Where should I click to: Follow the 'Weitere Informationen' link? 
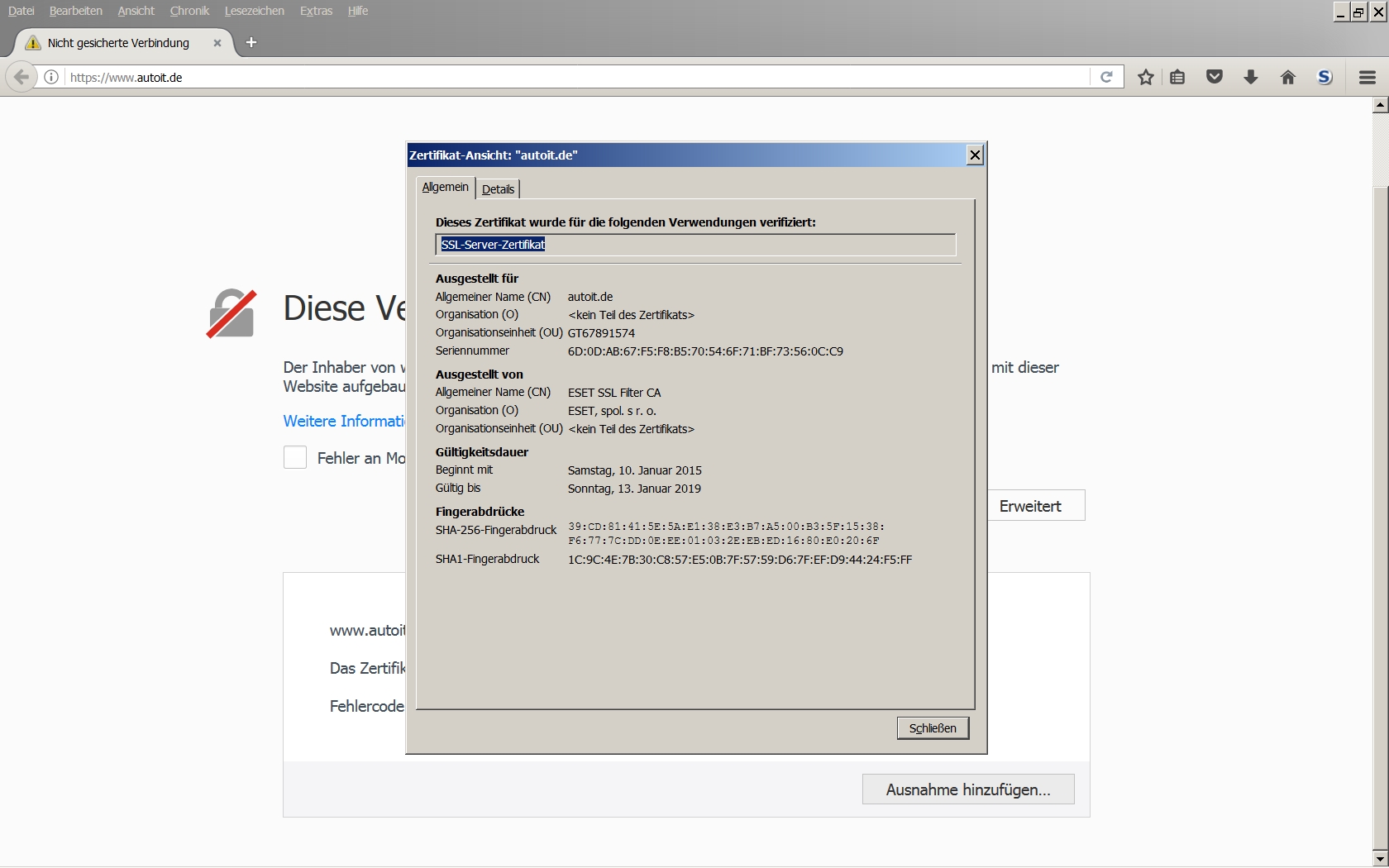(x=344, y=421)
